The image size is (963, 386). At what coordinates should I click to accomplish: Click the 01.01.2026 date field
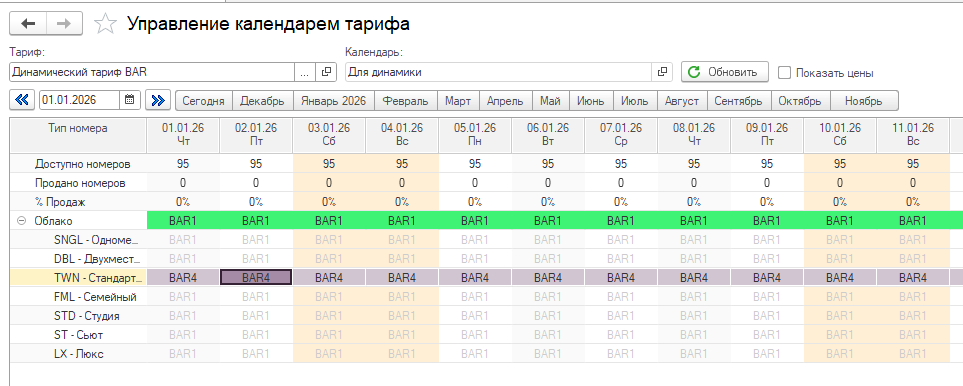click(80, 100)
